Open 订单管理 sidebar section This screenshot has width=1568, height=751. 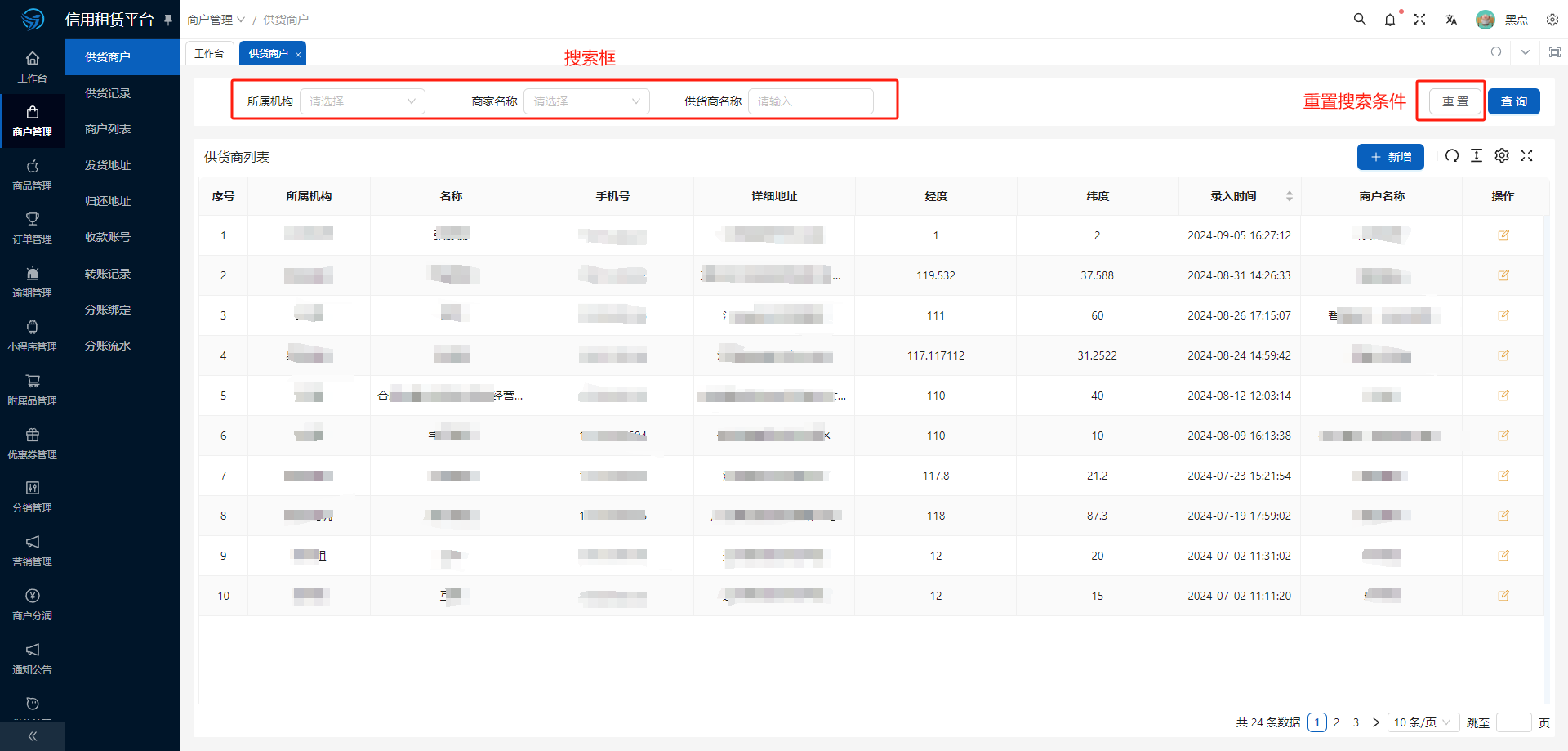[33, 228]
